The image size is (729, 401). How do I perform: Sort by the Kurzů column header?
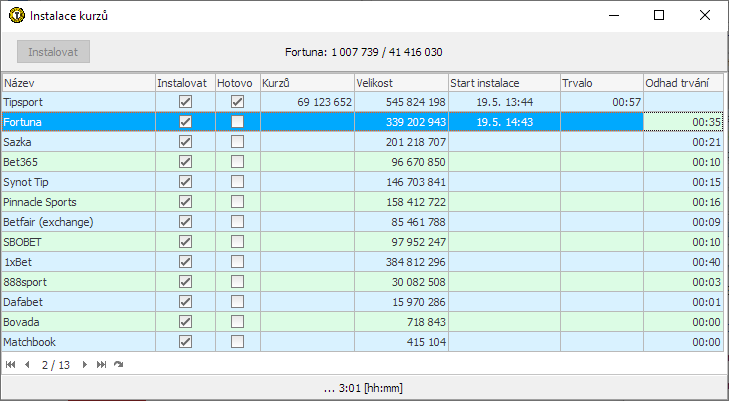coord(307,83)
